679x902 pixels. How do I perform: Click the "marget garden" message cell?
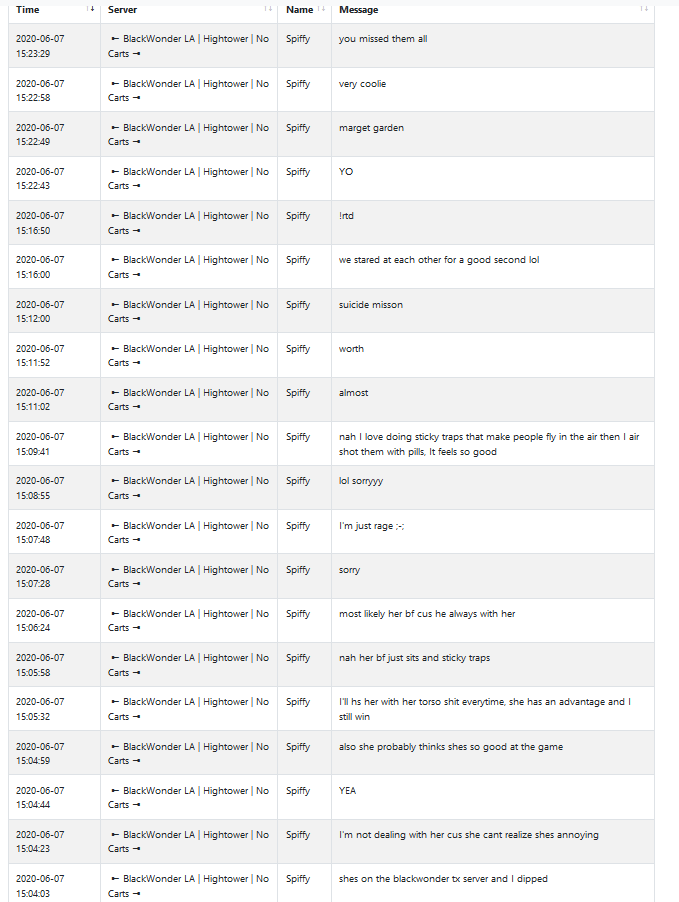click(x=493, y=134)
